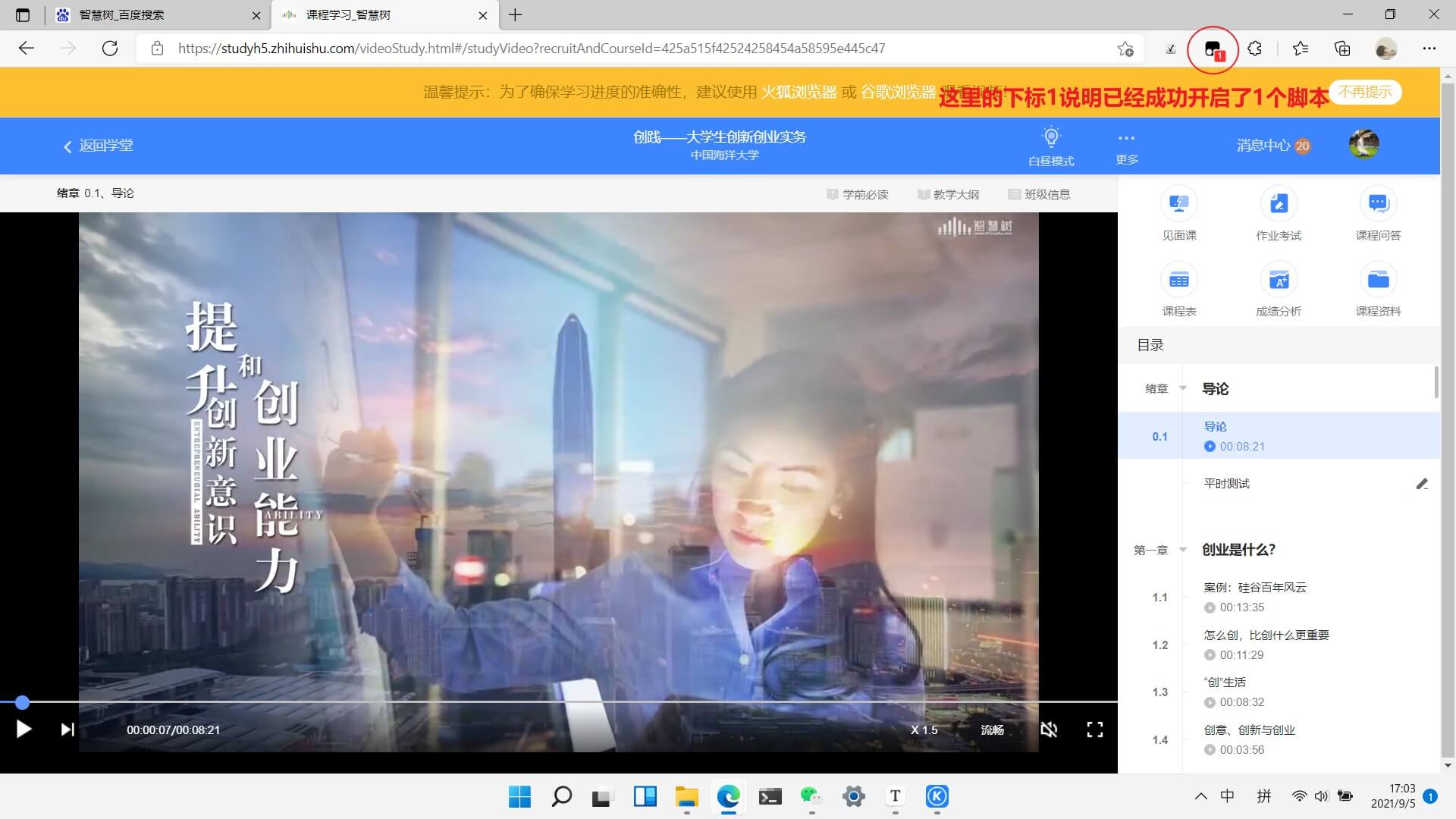This screenshot has width=1456, height=819.
Task: Open Settings gear from taskbar
Action: tap(853, 796)
